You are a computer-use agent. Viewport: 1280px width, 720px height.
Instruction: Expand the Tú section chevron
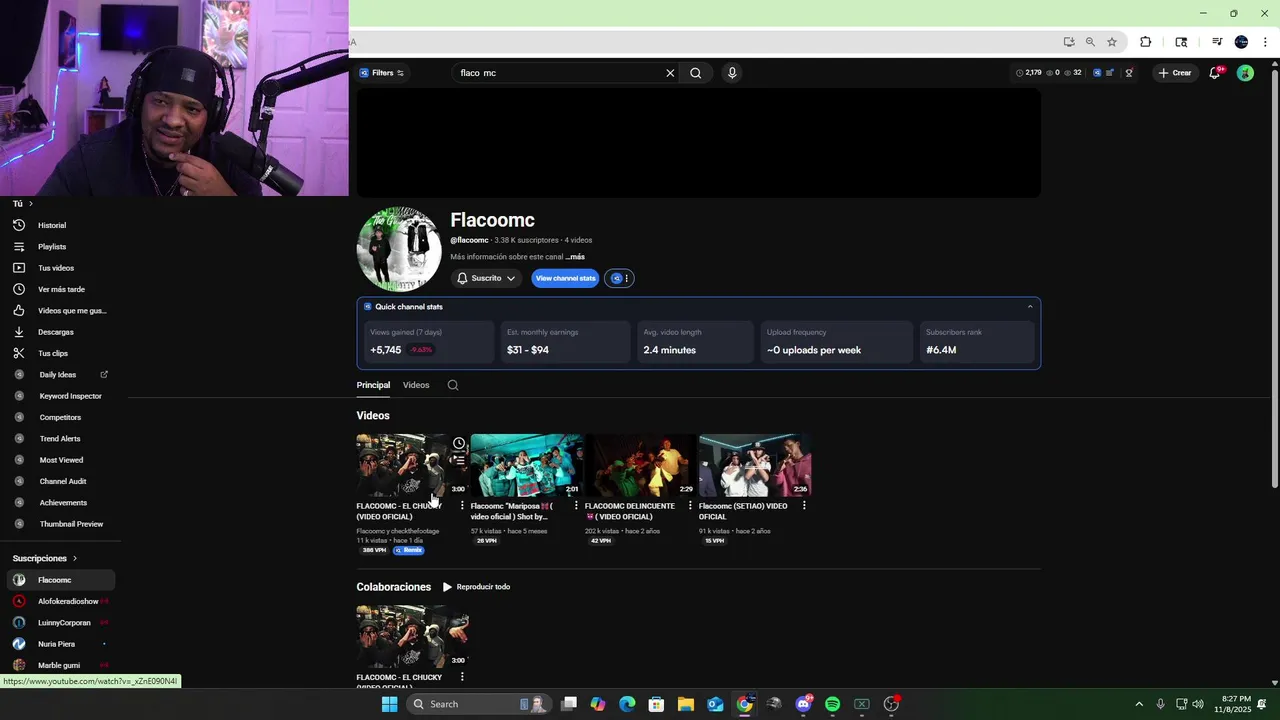coord(31,204)
